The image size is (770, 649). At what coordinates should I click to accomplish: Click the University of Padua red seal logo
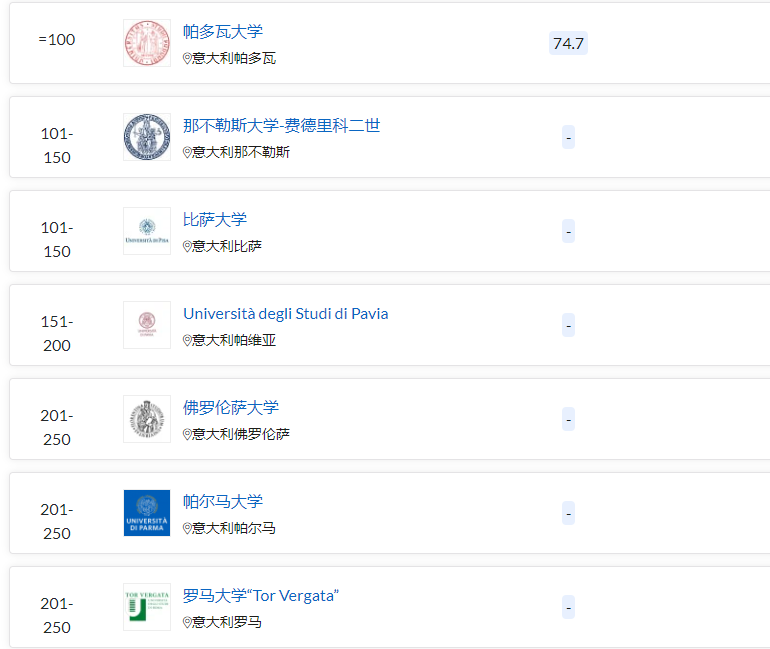(x=147, y=43)
